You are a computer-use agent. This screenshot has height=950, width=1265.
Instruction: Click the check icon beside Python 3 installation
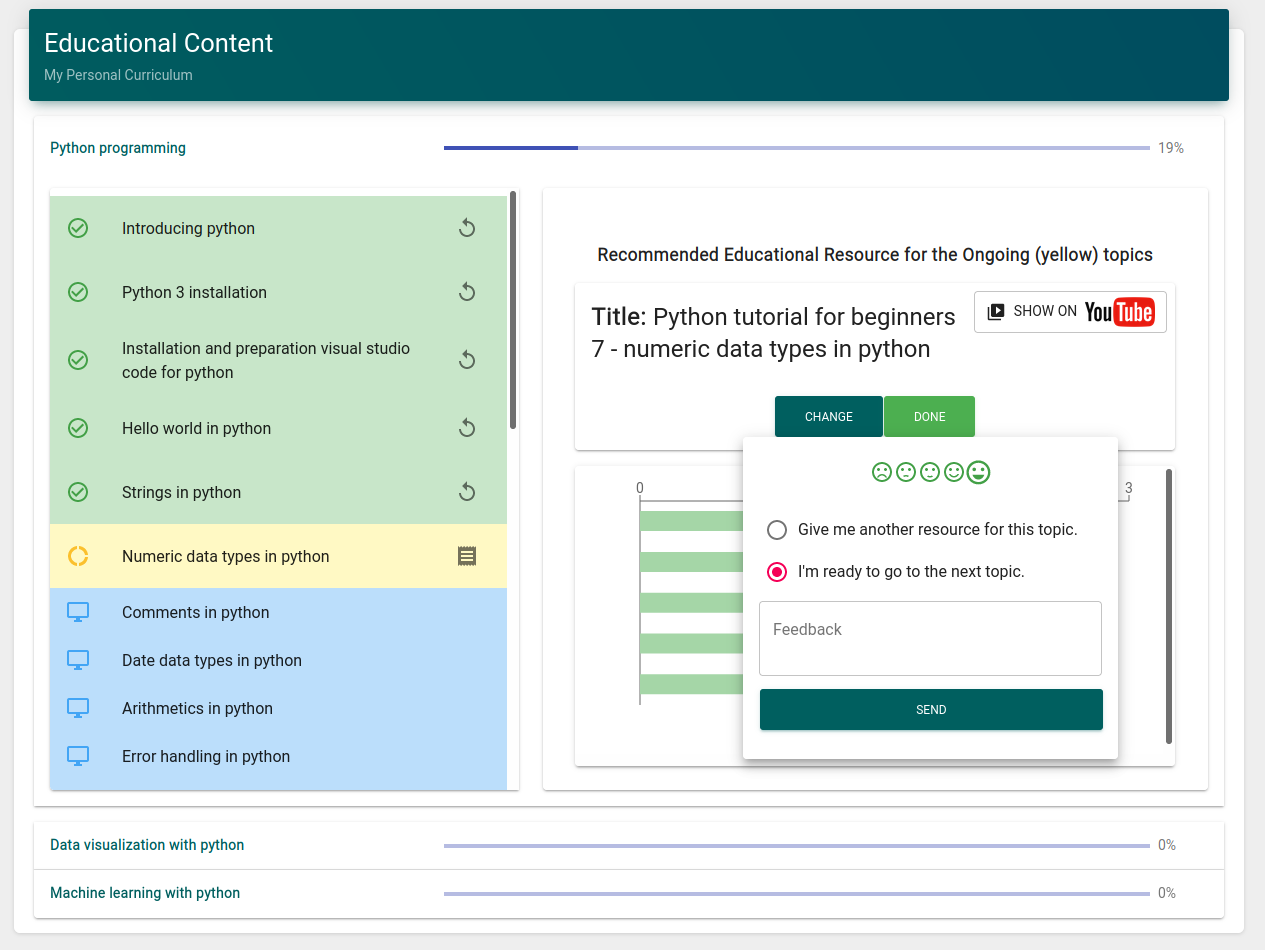pyautogui.click(x=78, y=292)
